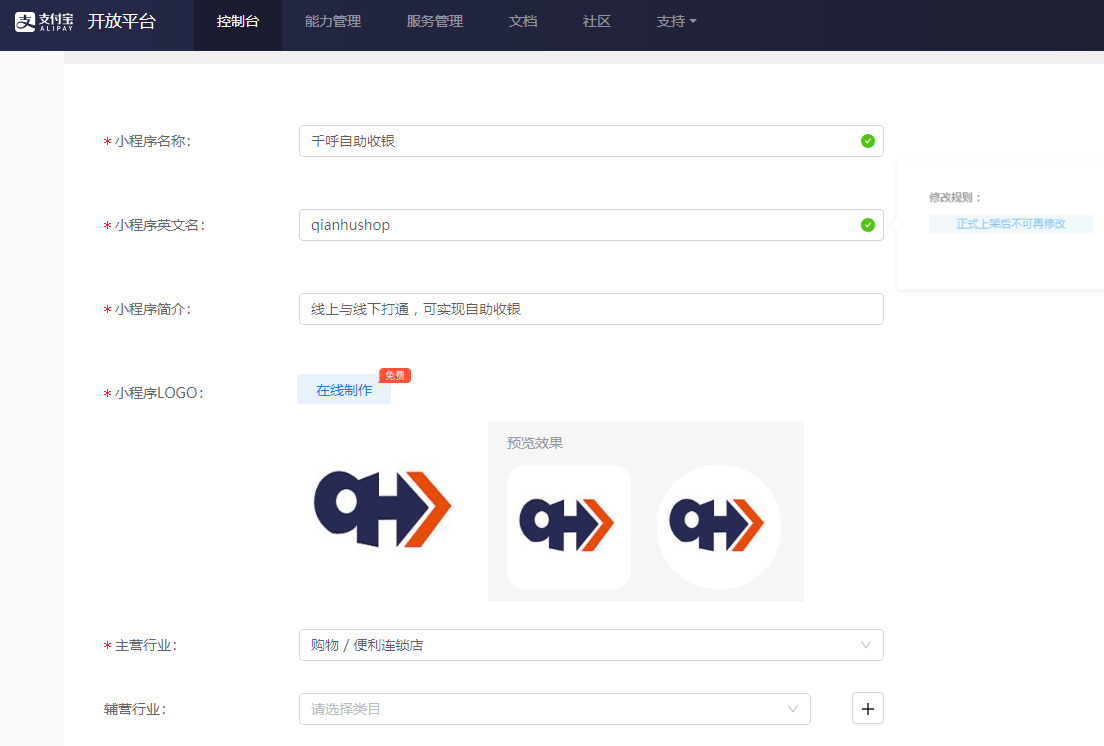Open the 文档 navigation item
This screenshot has width=1104, height=746.
(x=523, y=22)
